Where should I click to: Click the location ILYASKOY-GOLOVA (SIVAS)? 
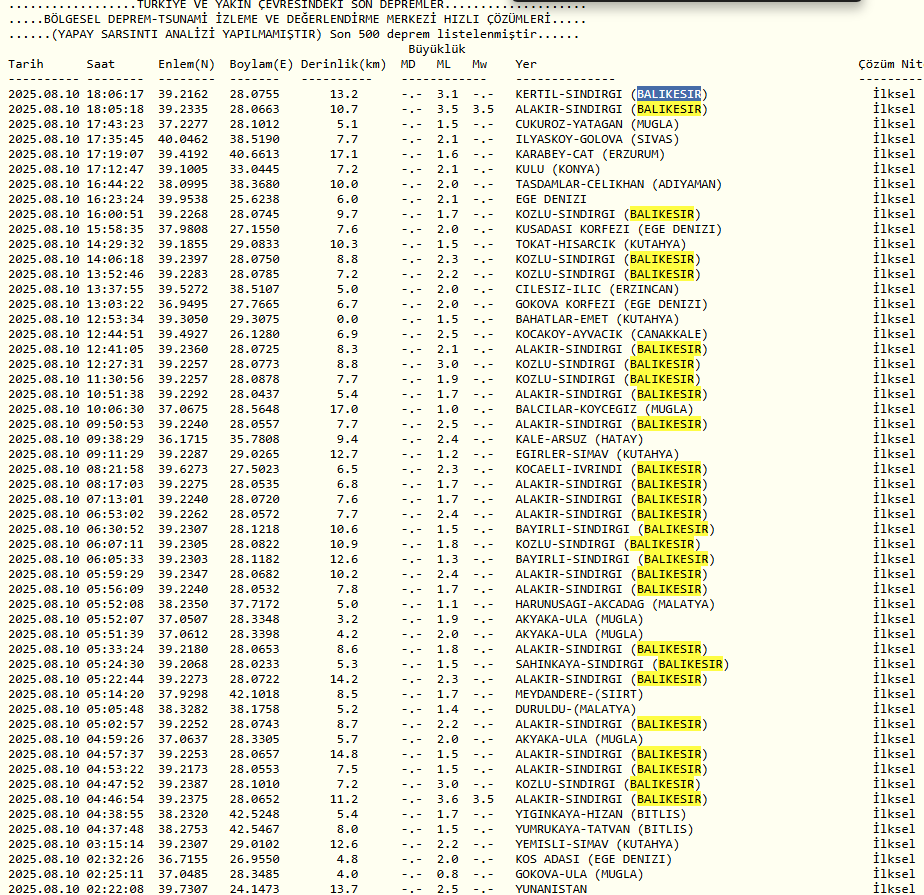pyautogui.click(x=597, y=139)
